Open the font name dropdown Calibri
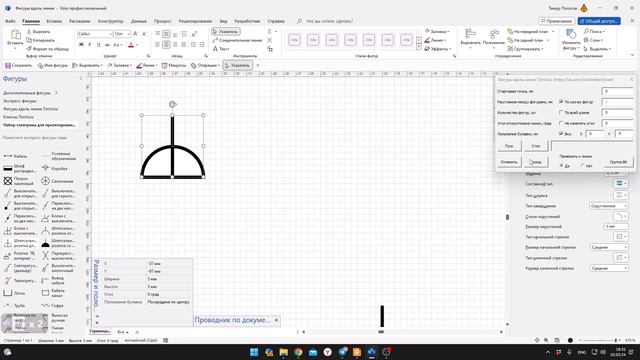Image resolution: width=640 pixels, height=360 pixels. 110,34
